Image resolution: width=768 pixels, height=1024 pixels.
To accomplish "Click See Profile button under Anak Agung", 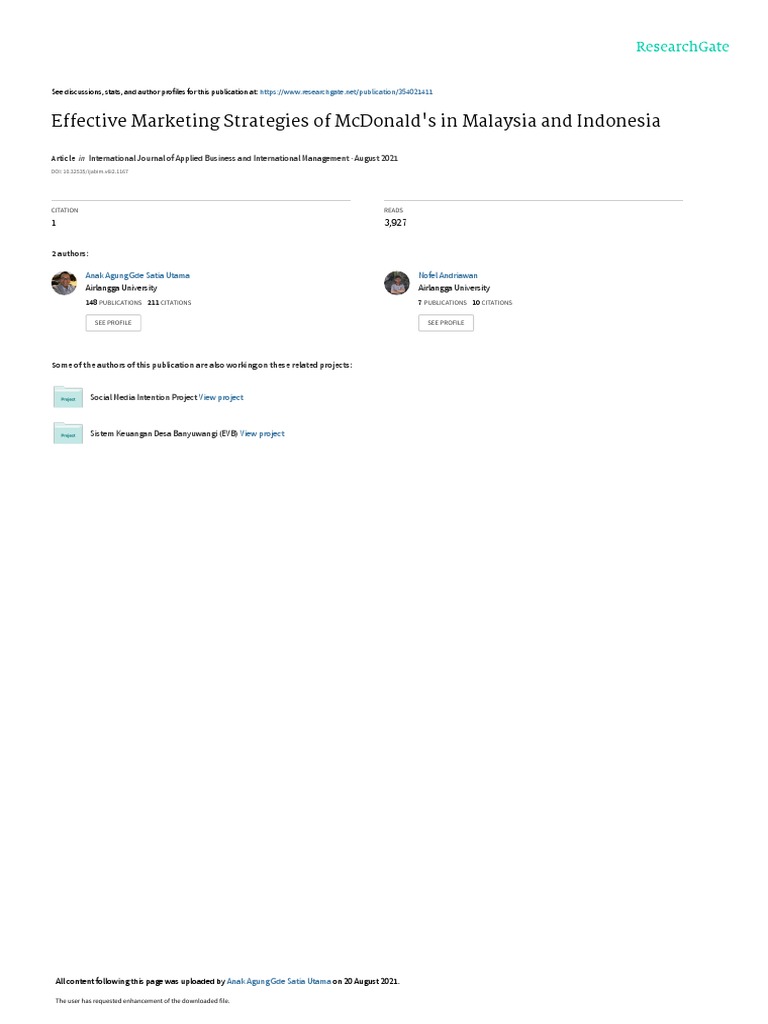I will point(113,323).
